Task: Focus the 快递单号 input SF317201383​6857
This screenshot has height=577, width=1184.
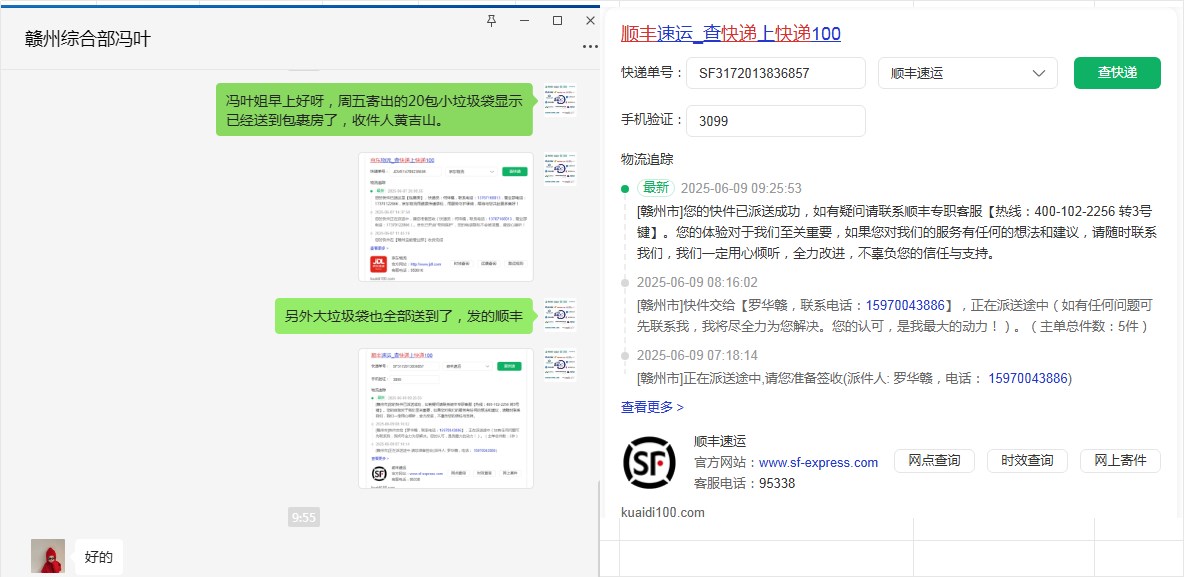Action: [x=775, y=73]
